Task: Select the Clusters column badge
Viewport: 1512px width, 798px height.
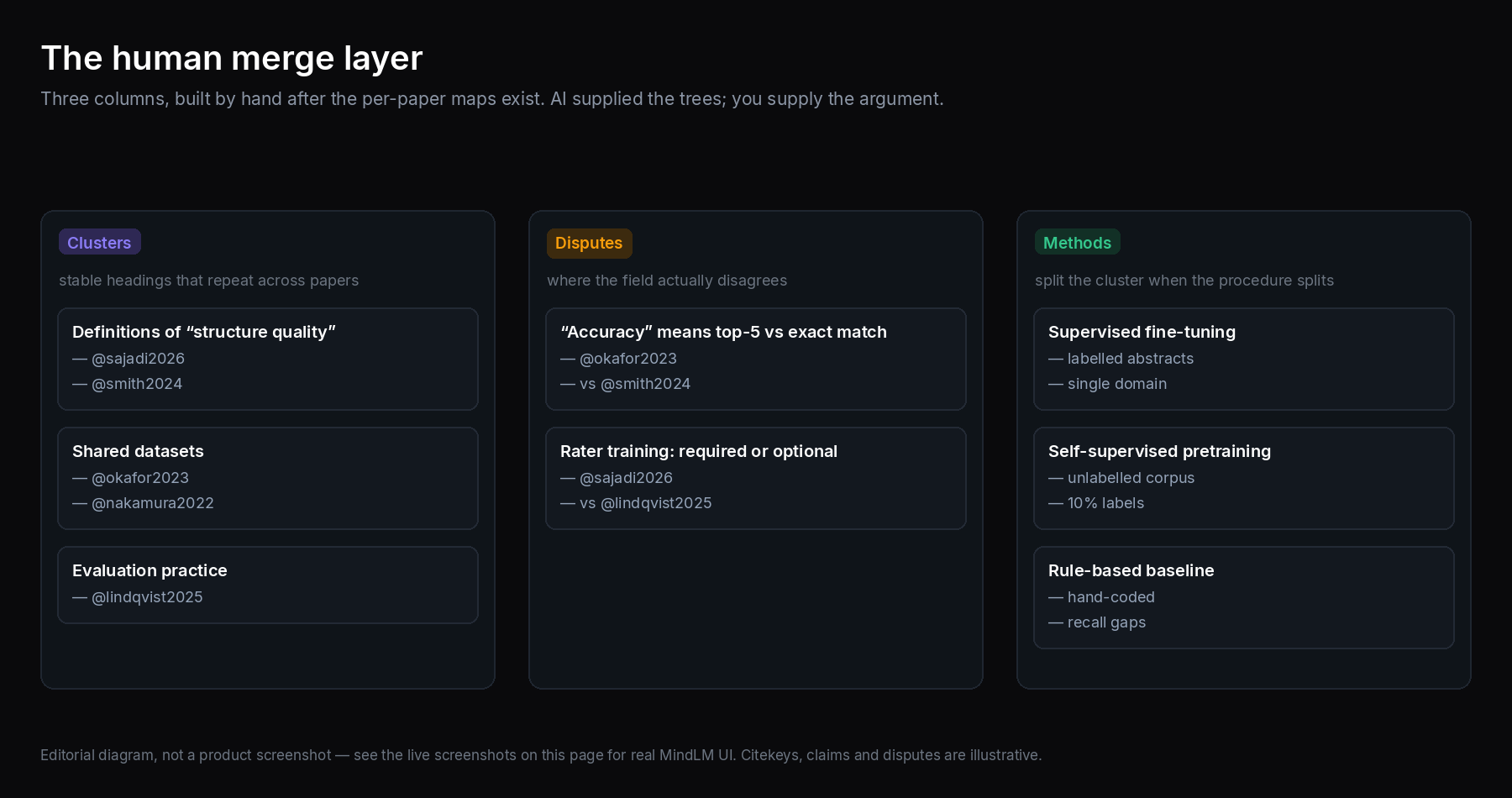Action: (99, 242)
